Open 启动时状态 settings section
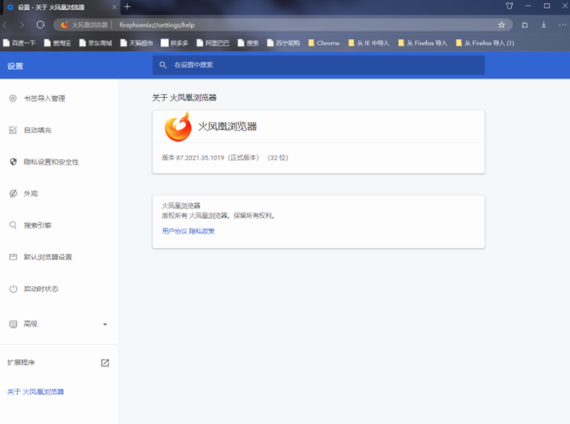This screenshot has height=424, width=570. [x=41, y=289]
